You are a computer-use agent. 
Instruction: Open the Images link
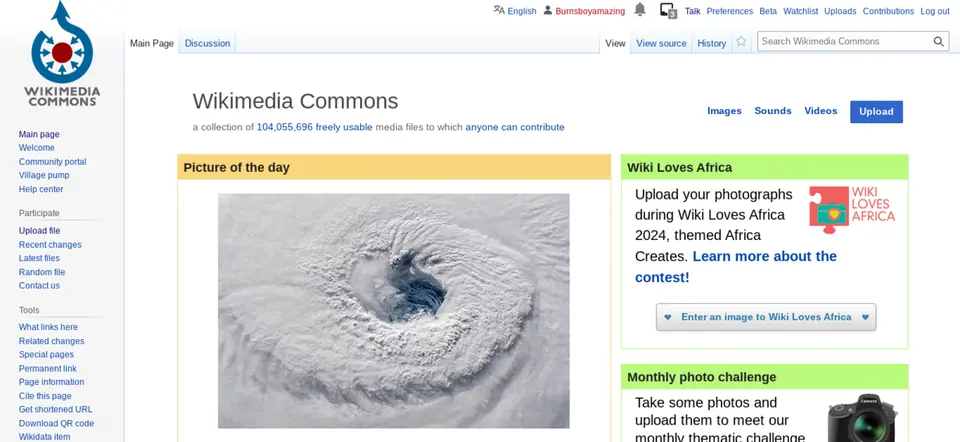coord(724,111)
